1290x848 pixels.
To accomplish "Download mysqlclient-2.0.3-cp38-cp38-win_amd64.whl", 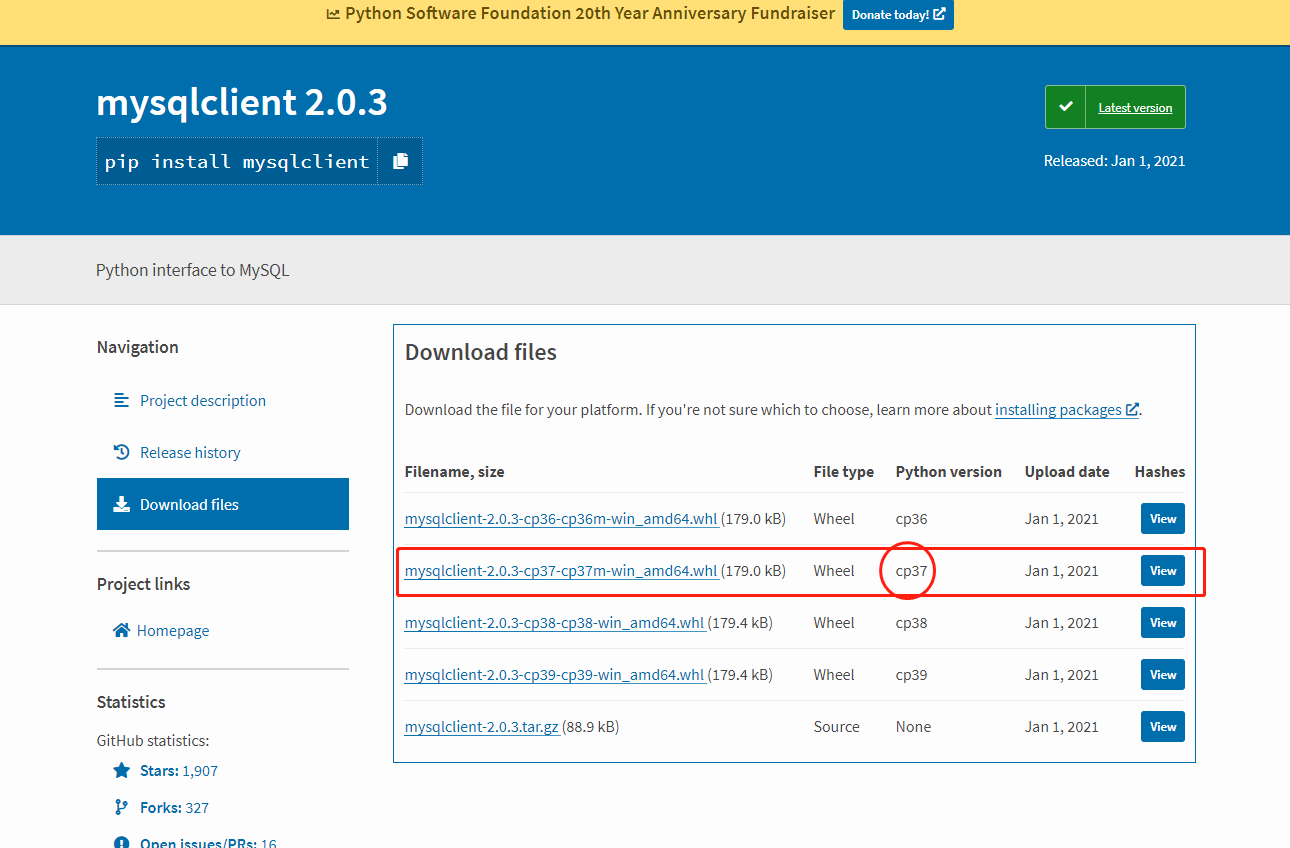I will point(554,622).
